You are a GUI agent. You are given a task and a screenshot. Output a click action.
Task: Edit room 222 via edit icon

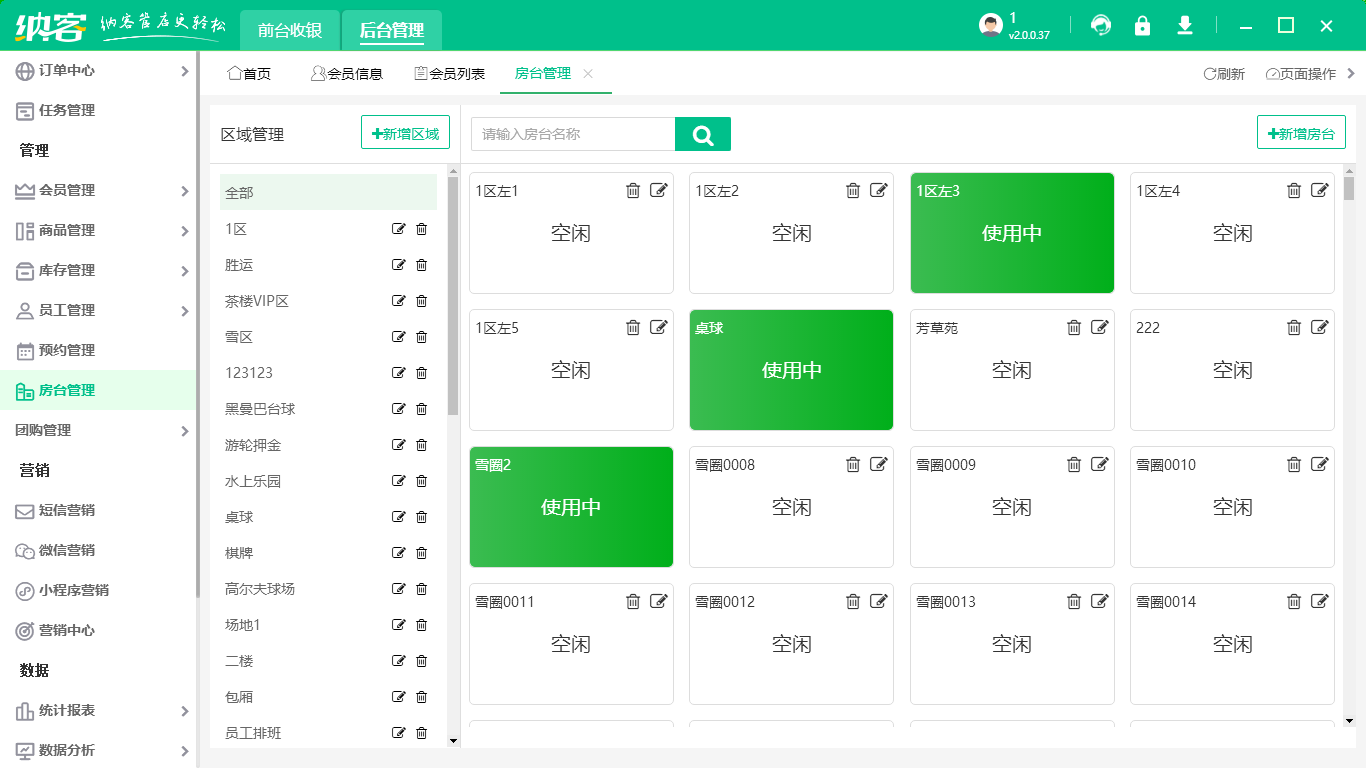coord(1320,327)
